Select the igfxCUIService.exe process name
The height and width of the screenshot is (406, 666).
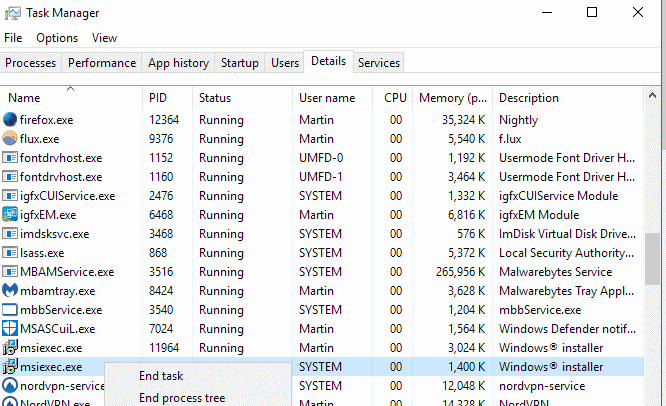(68, 196)
